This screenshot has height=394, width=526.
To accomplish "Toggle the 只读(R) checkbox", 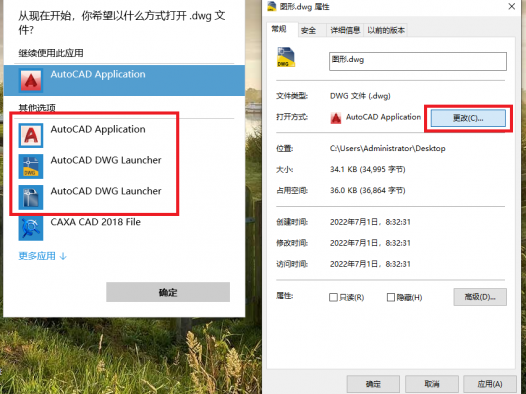I will [333, 297].
